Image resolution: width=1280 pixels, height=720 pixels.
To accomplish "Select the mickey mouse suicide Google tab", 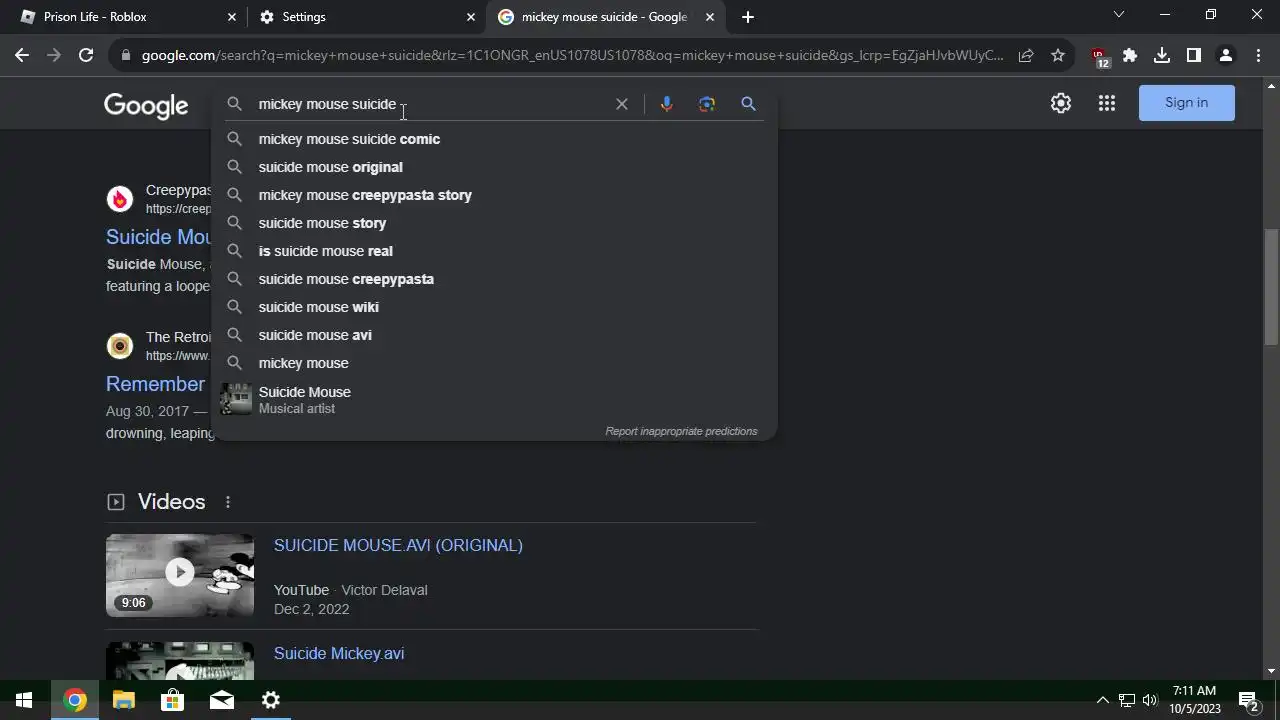I will [604, 17].
